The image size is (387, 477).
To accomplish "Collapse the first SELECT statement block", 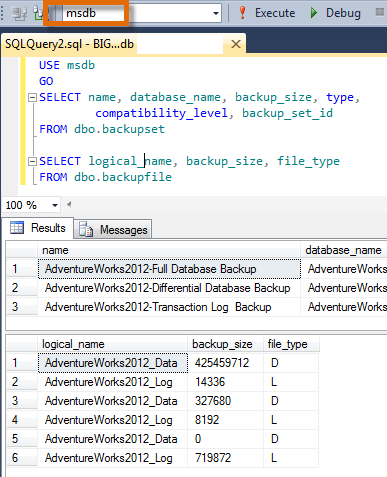I will pos(32,97).
